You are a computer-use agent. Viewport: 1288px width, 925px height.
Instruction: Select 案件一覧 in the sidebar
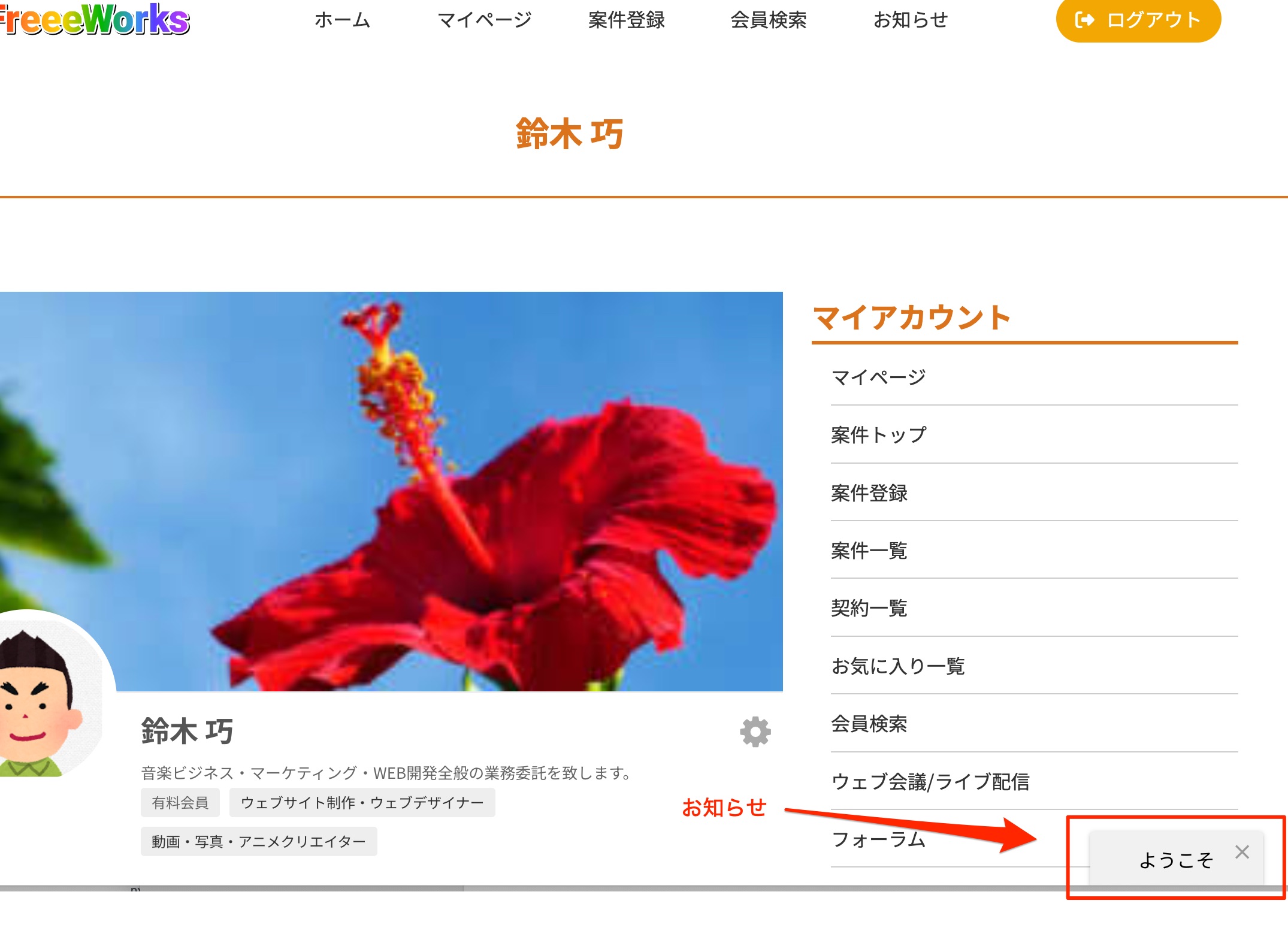coord(869,551)
